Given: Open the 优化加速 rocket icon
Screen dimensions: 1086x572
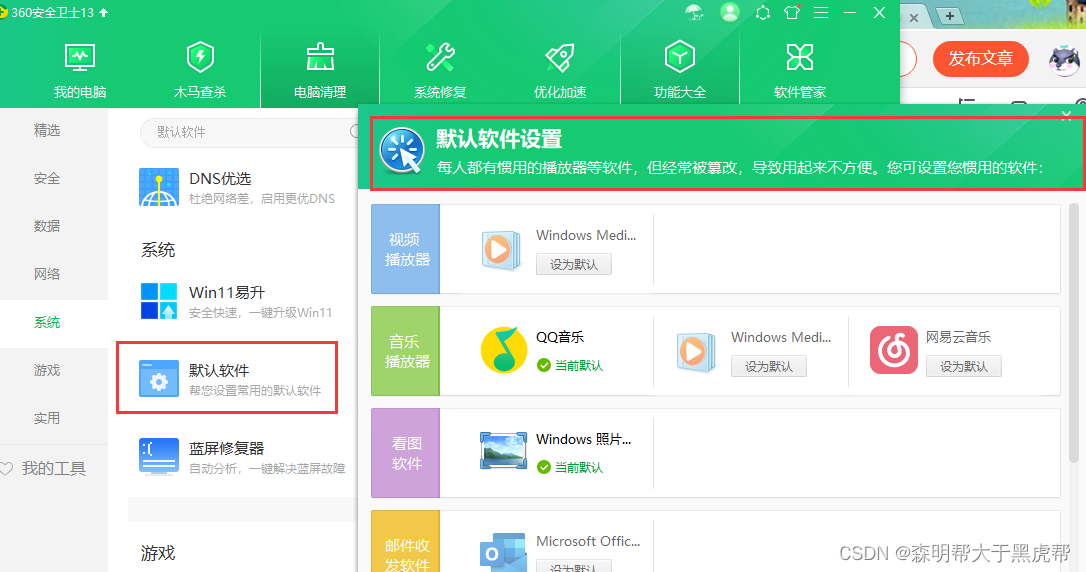Looking at the screenshot, I should (560, 57).
